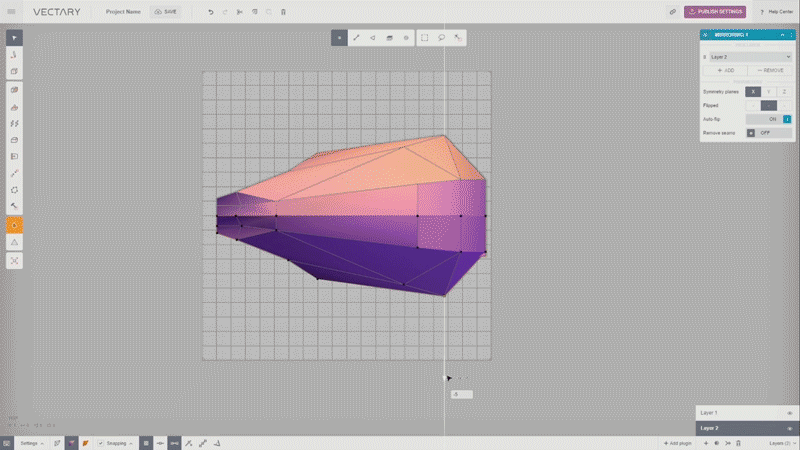Toggle symmetry plane X
Viewport: 800px width, 450px height.
(753, 92)
